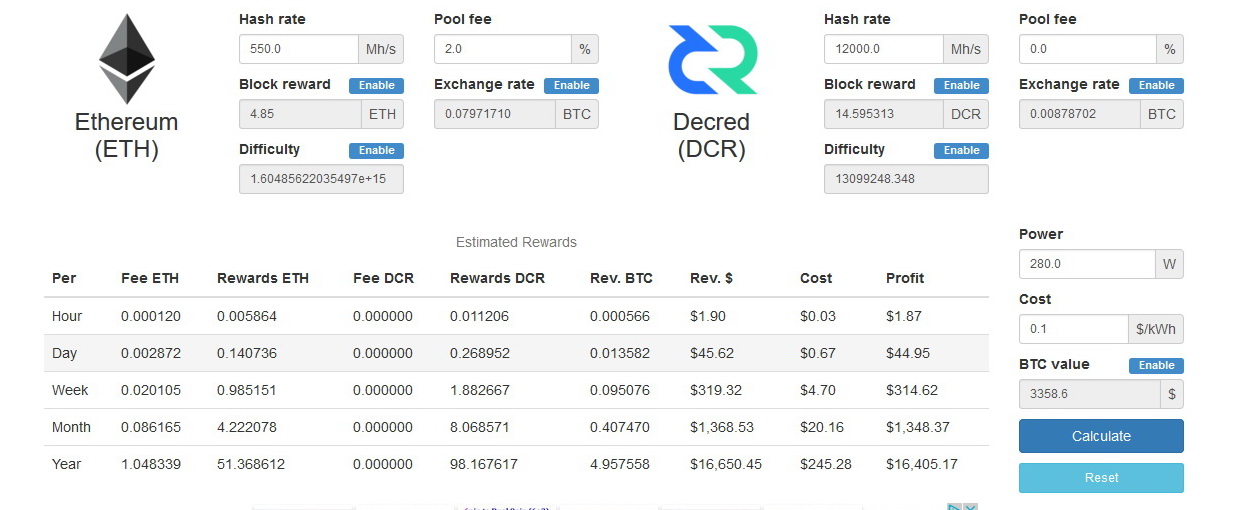This screenshot has height=510, width=1253.
Task: Click the Rev. $ column header
Action: tap(711, 278)
